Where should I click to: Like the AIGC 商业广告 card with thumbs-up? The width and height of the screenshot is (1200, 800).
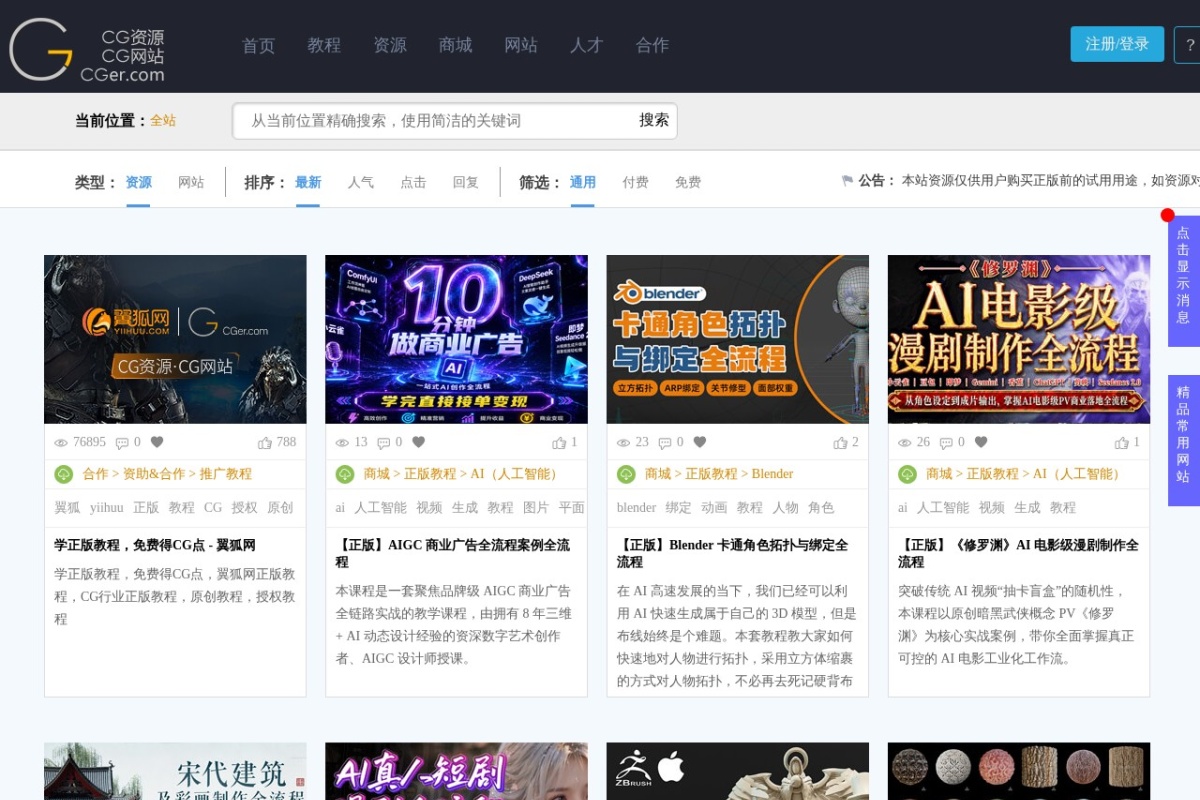click(559, 442)
